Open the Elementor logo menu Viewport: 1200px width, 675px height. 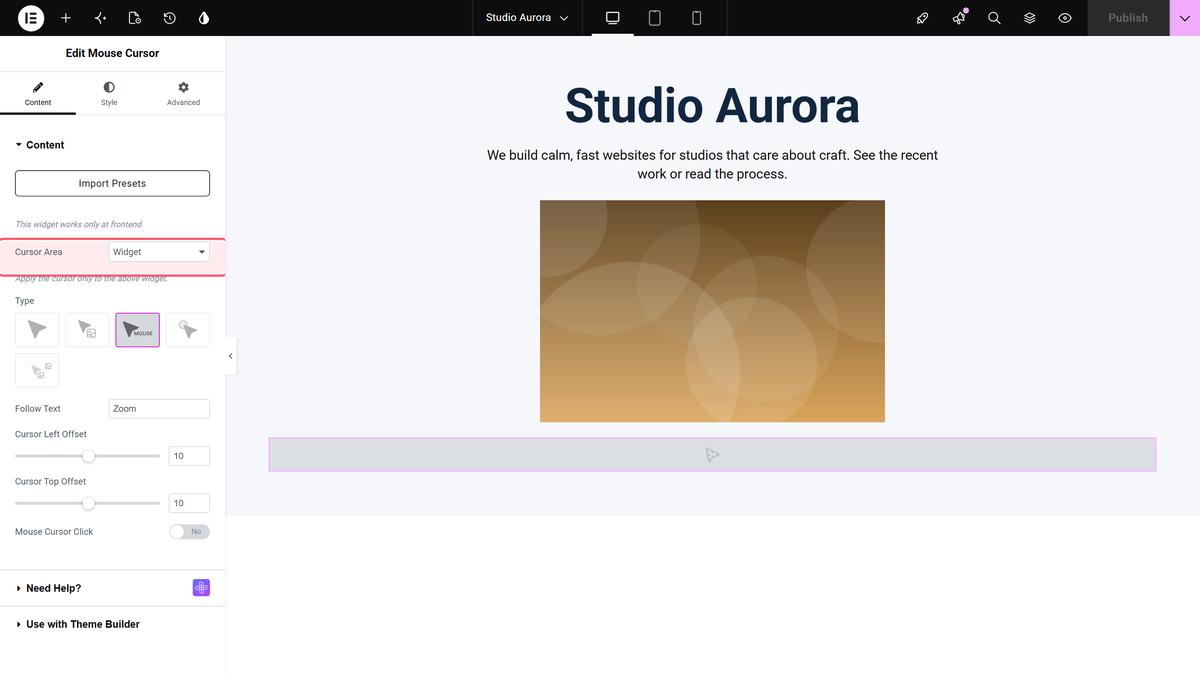coord(31,18)
